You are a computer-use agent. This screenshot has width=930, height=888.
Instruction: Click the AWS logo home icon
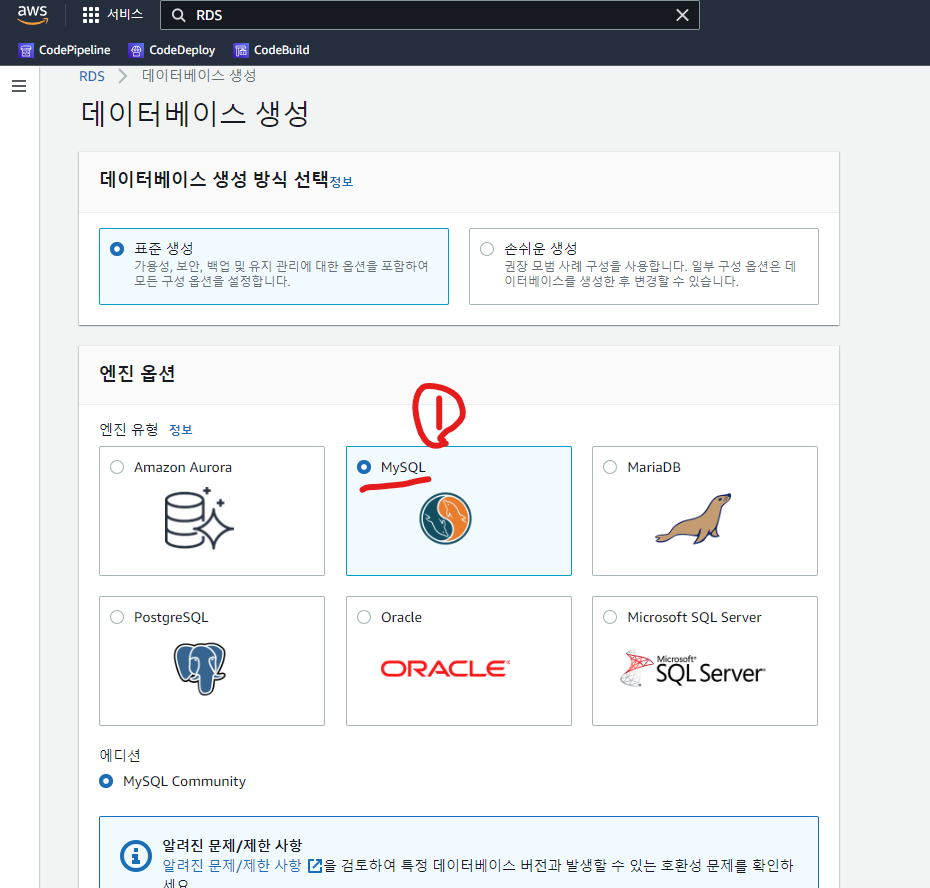click(32, 15)
